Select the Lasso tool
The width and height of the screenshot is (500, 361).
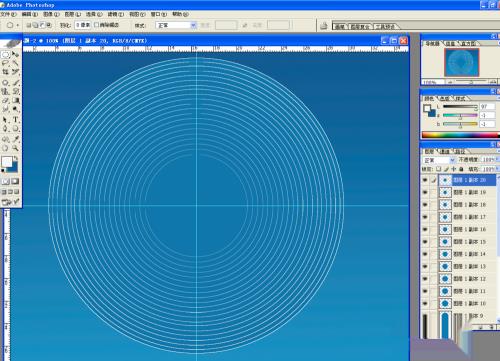(x=6, y=63)
